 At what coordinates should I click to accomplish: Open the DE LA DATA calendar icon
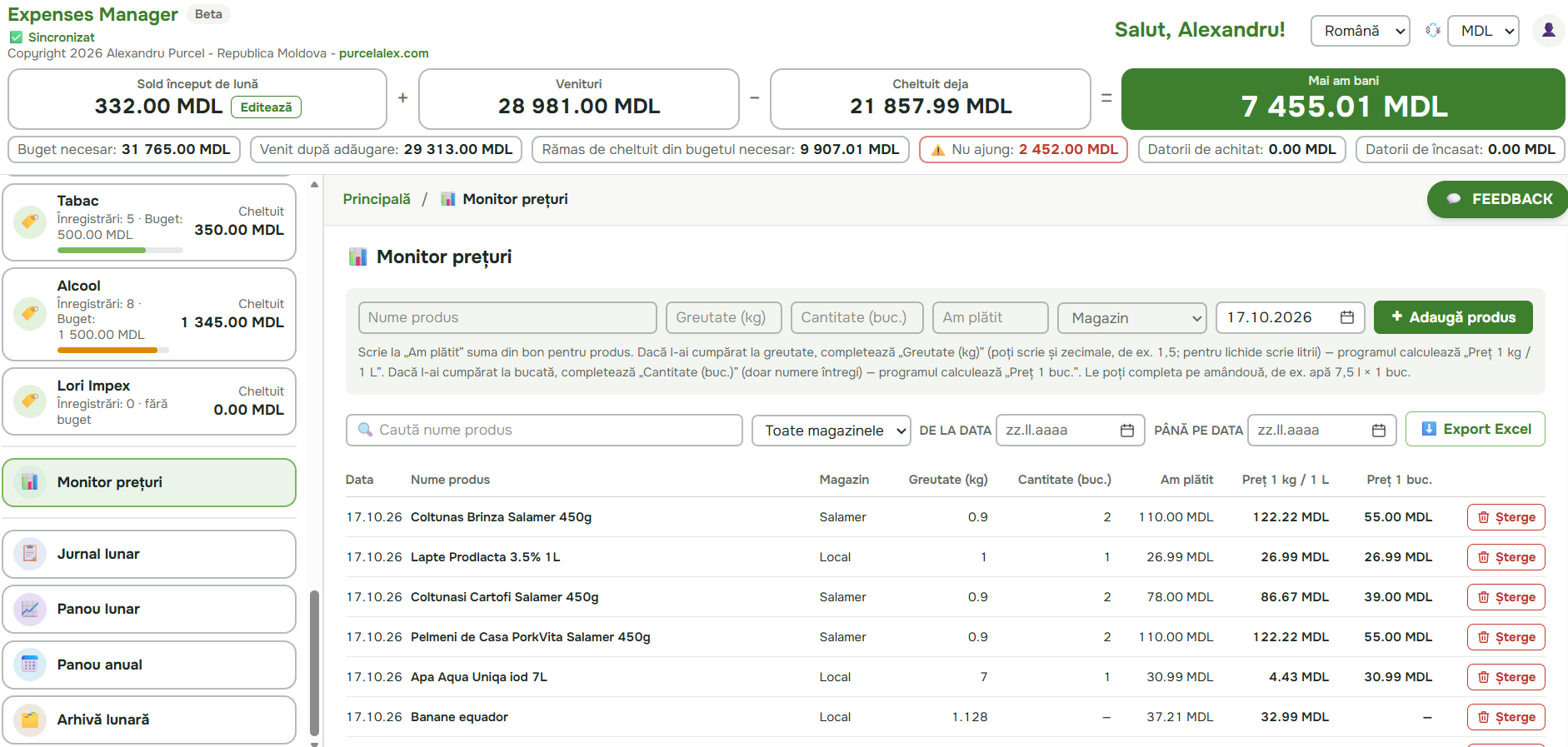[x=1127, y=431]
